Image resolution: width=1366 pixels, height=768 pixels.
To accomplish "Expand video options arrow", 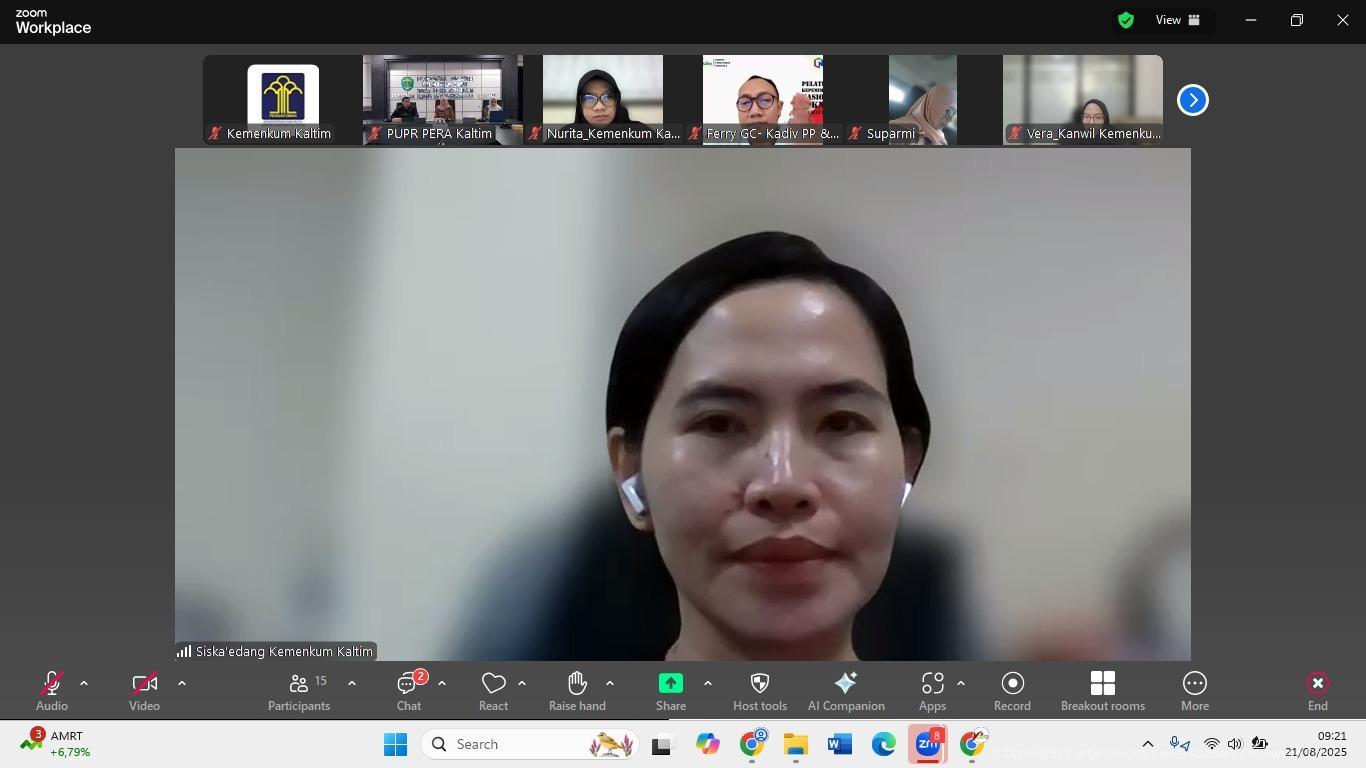I will tap(182, 684).
